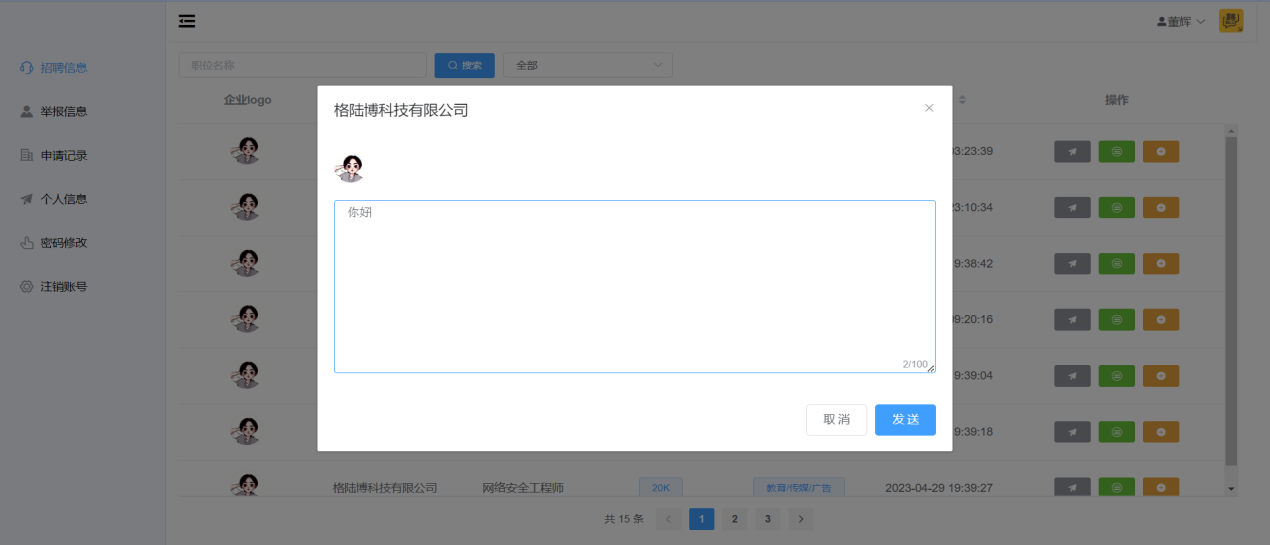Screen dimensions: 1270x545
Task: Go to page 3 of results
Action: (x=767, y=519)
